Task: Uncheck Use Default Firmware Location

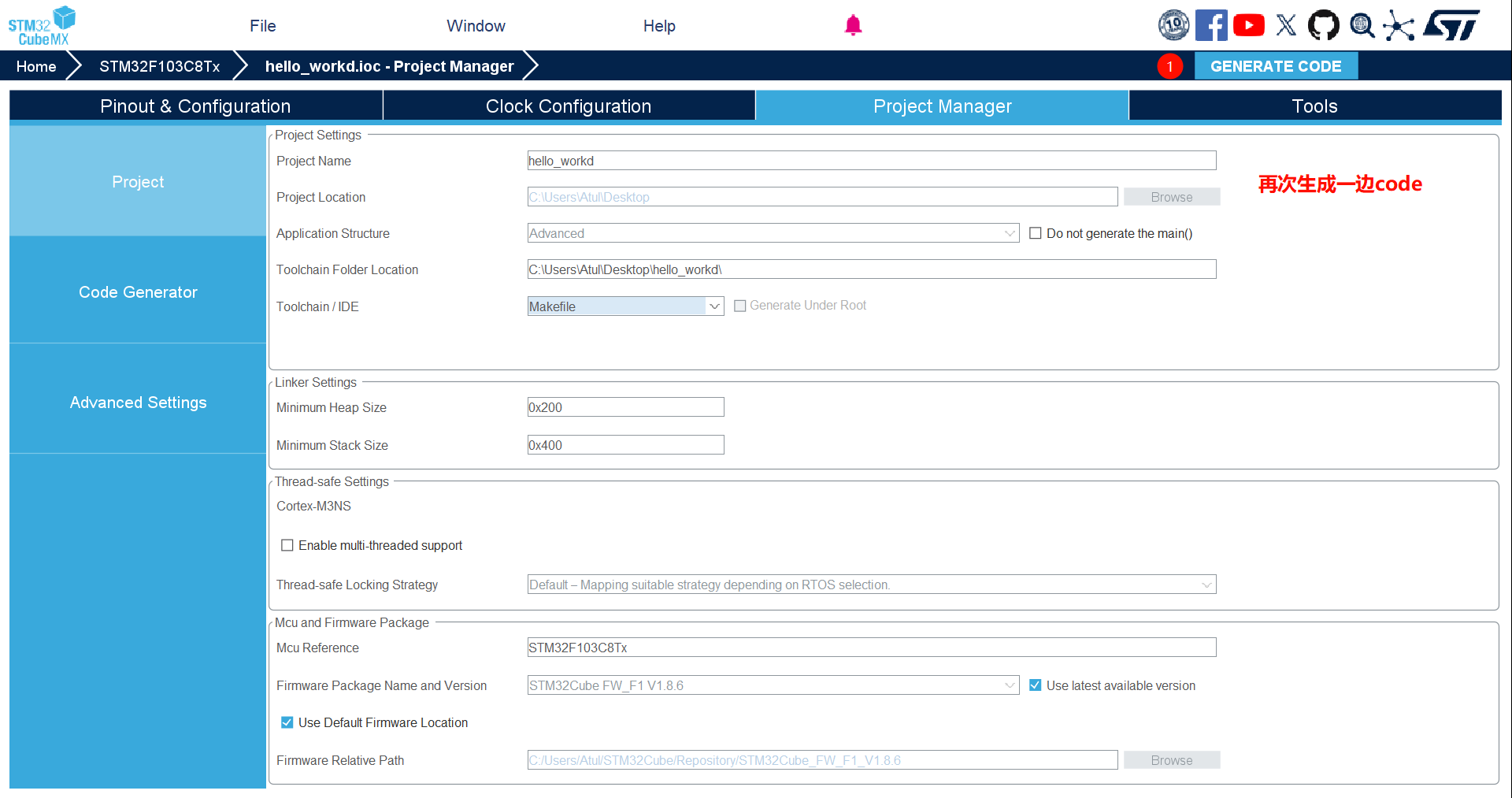Action: [x=287, y=722]
